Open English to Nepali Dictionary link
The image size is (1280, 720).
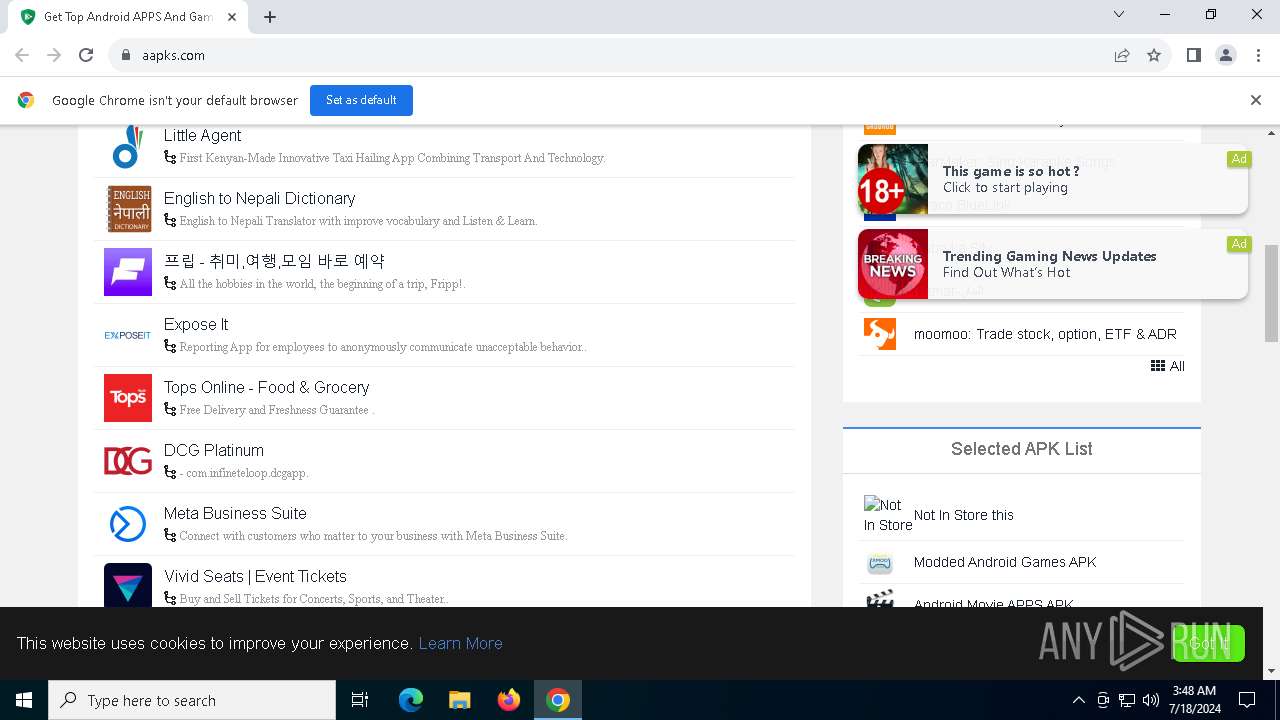259,198
